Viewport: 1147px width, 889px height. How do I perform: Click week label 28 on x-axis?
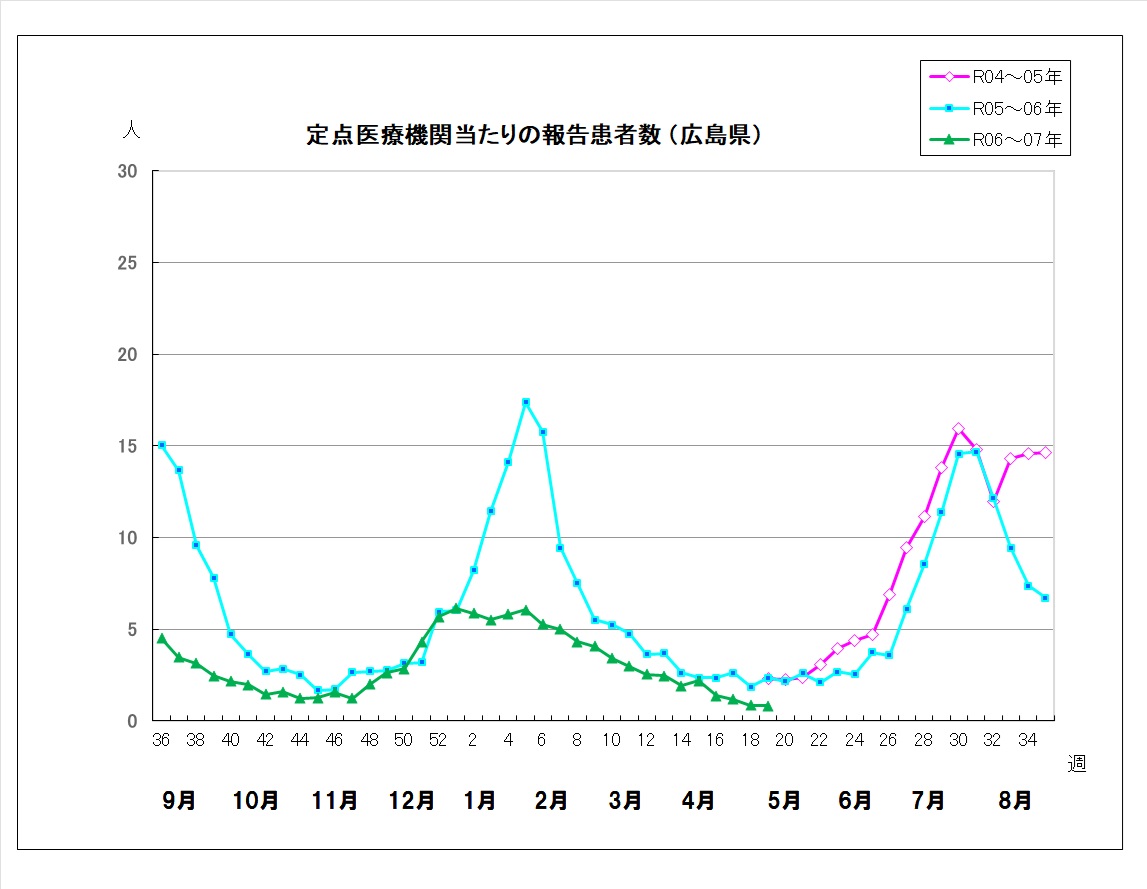pyautogui.click(x=923, y=740)
